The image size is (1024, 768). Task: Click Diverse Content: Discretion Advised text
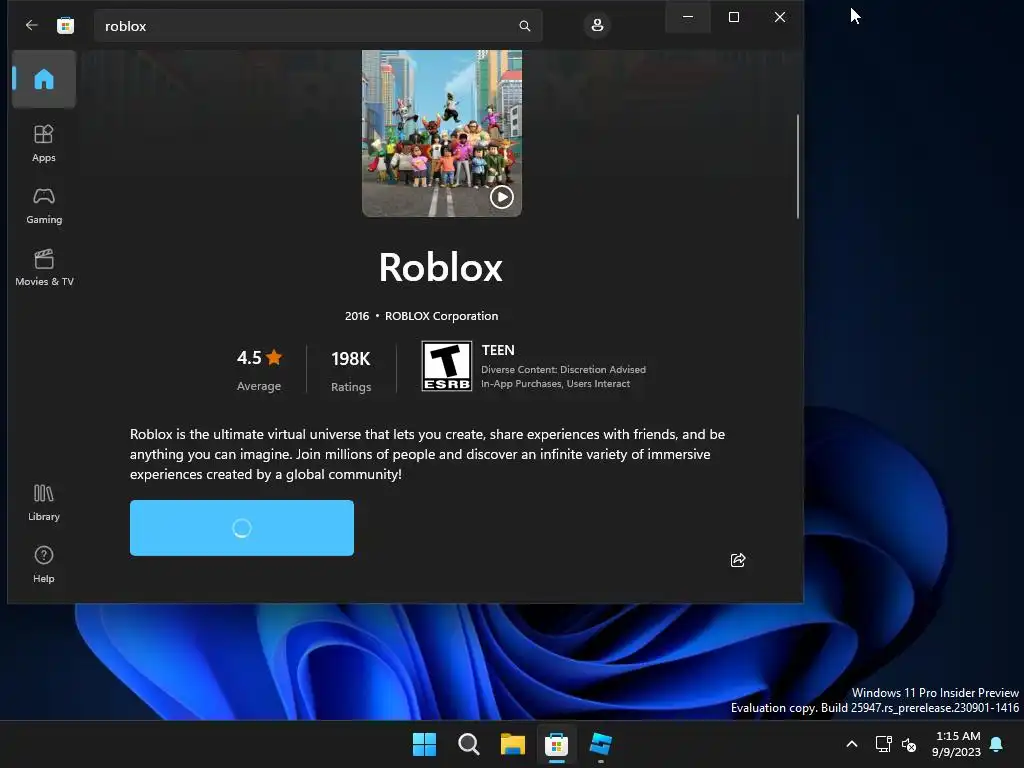[563, 370]
